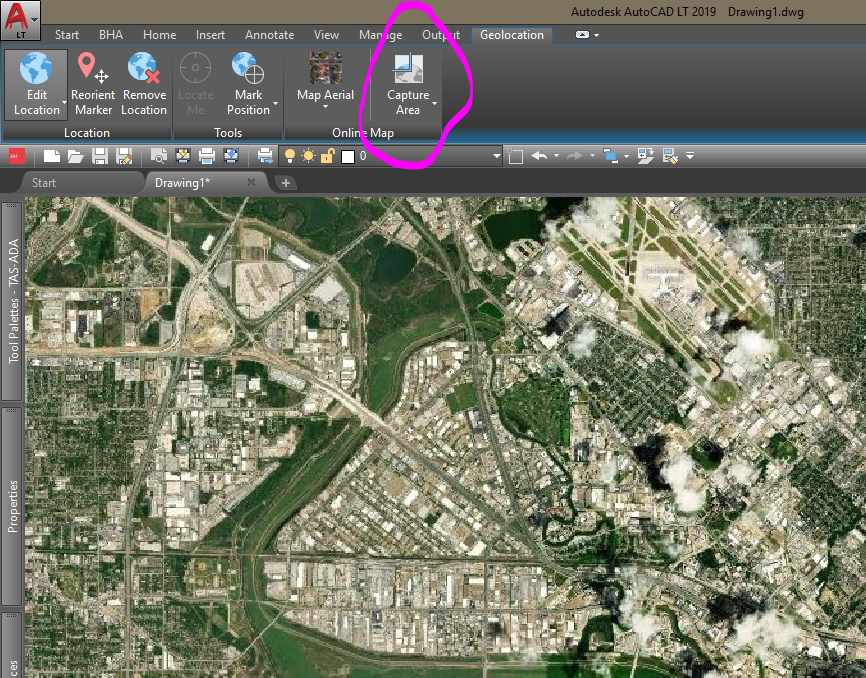
Task: Click the Remove Location tool
Action: [x=144, y=84]
